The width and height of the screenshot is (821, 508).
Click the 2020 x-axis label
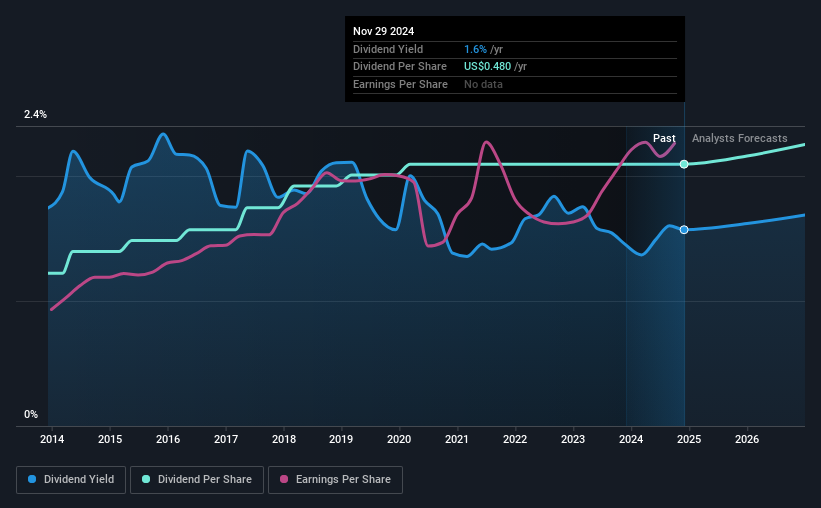pos(399,439)
